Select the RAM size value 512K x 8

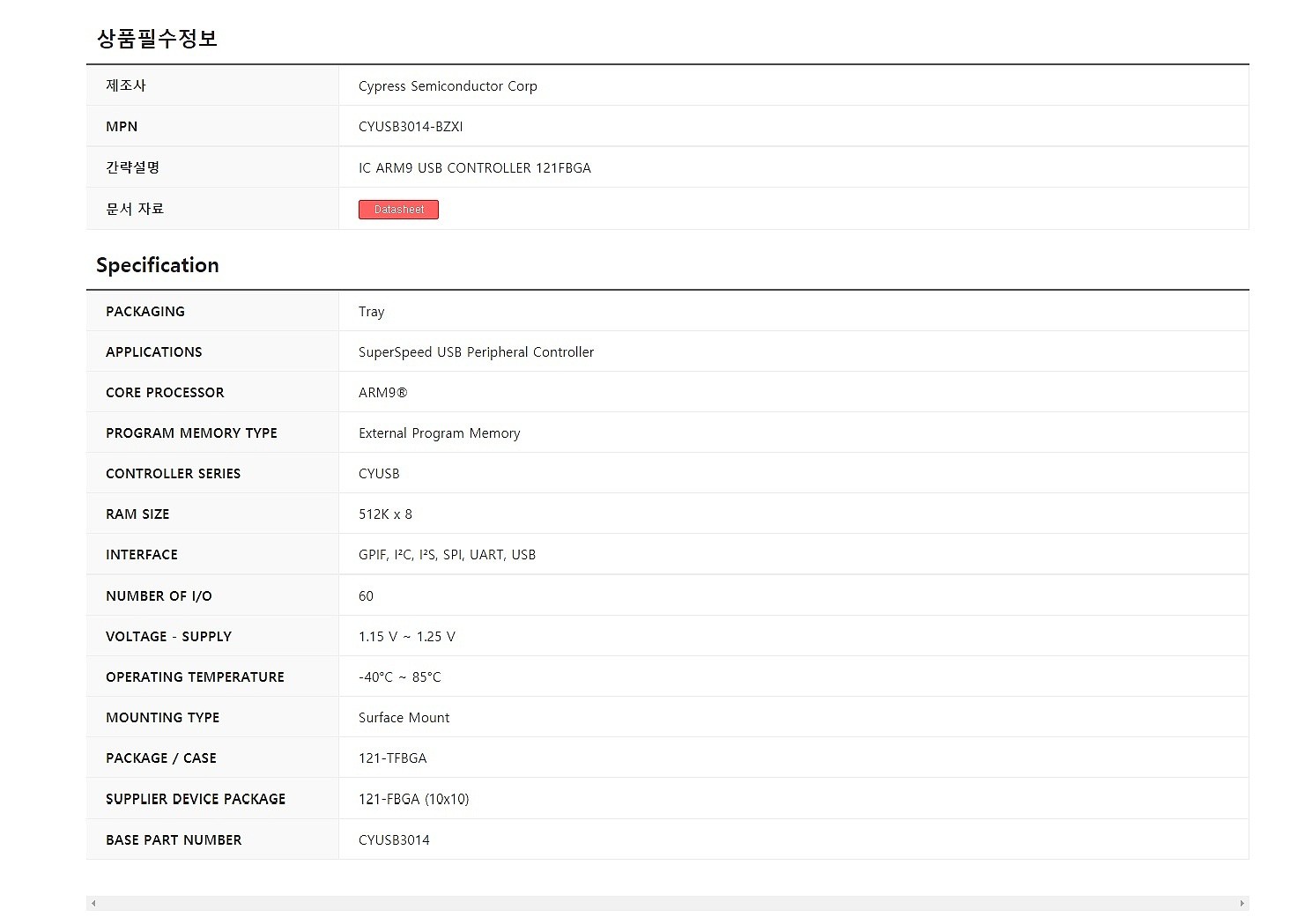pyautogui.click(x=385, y=514)
